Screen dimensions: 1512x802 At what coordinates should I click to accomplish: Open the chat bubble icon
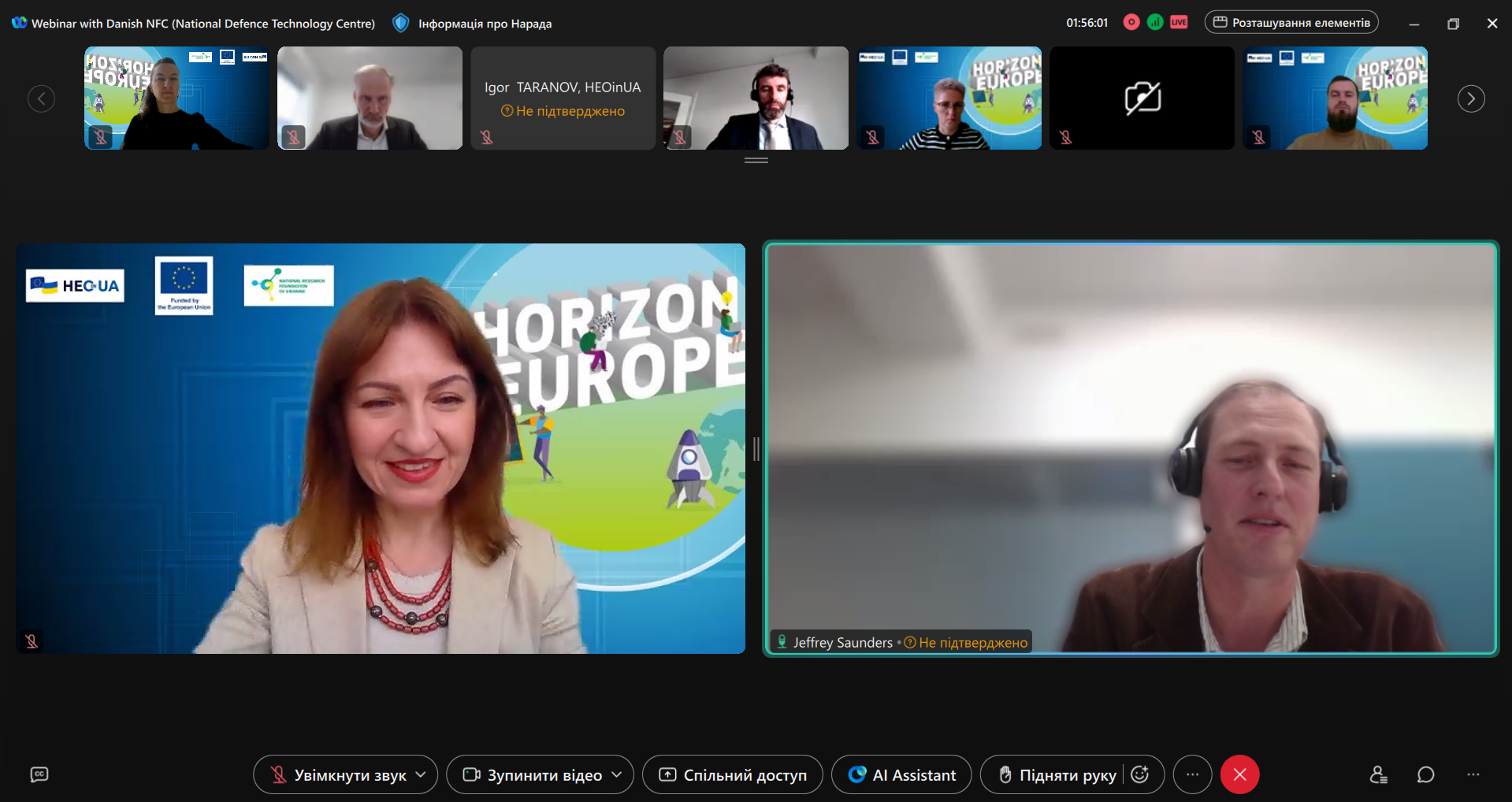click(x=1425, y=775)
